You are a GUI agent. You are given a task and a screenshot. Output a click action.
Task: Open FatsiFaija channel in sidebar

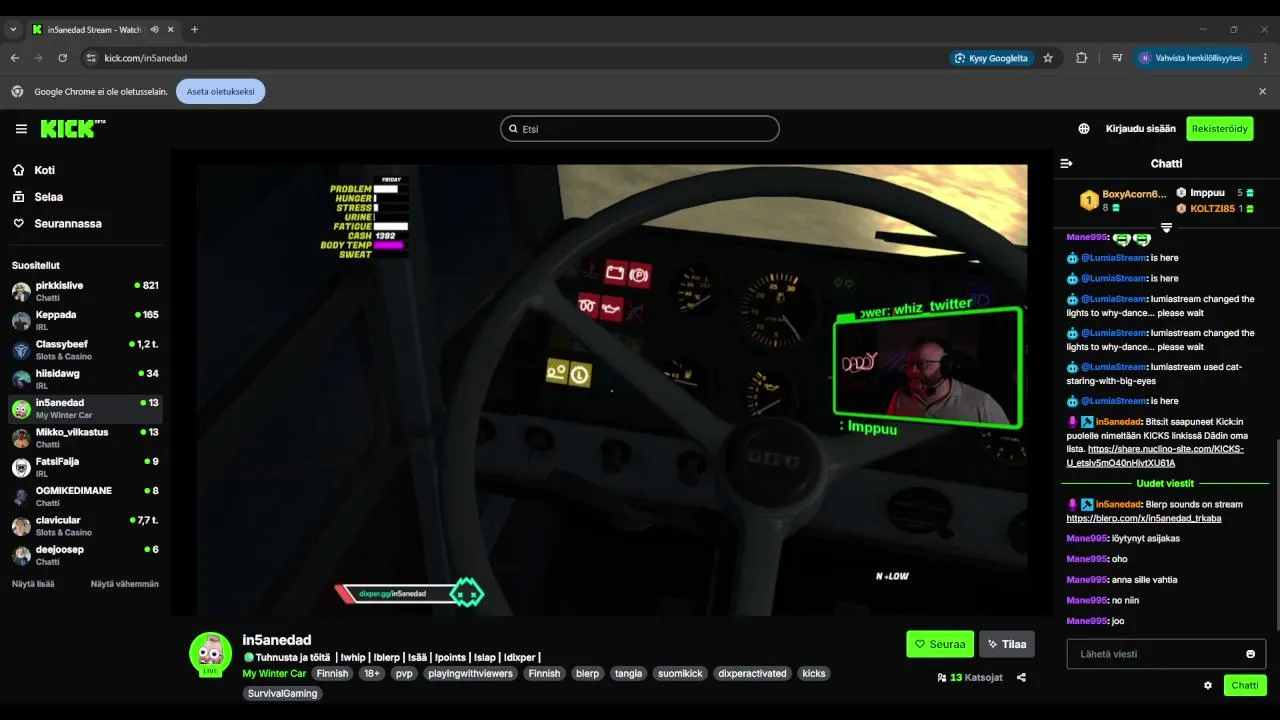click(86, 467)
